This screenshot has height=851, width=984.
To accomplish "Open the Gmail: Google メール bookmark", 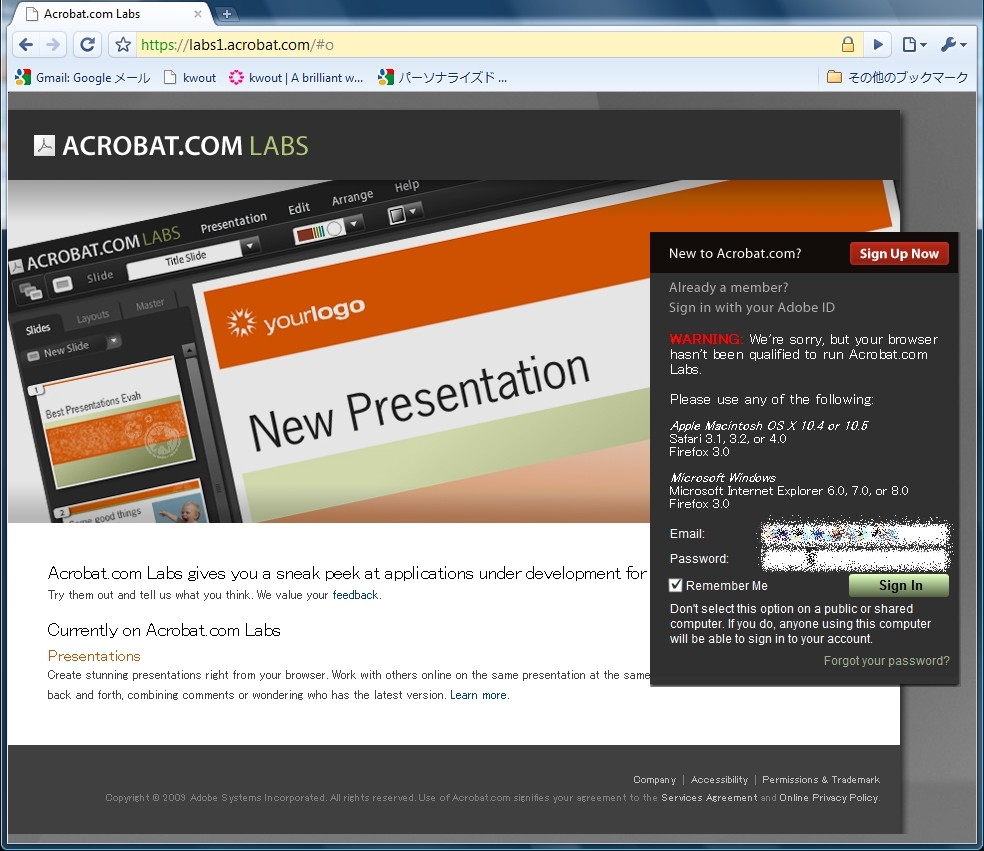I will (83, 78).
